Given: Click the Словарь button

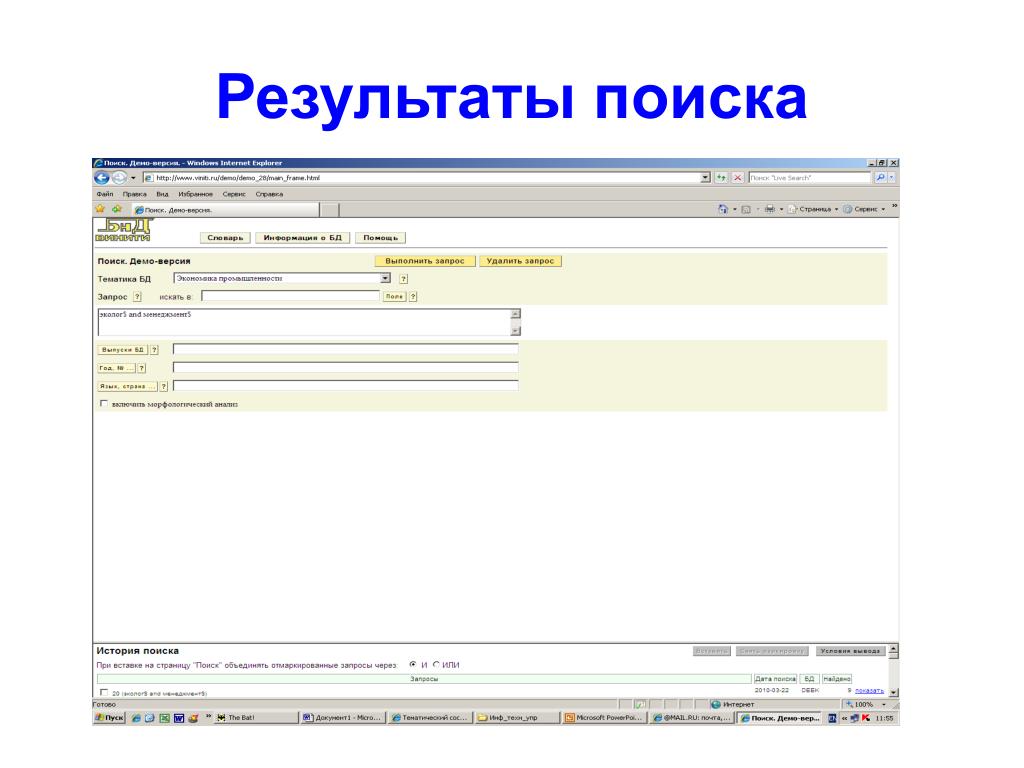Looking at the screenshot, I should 225,238.
